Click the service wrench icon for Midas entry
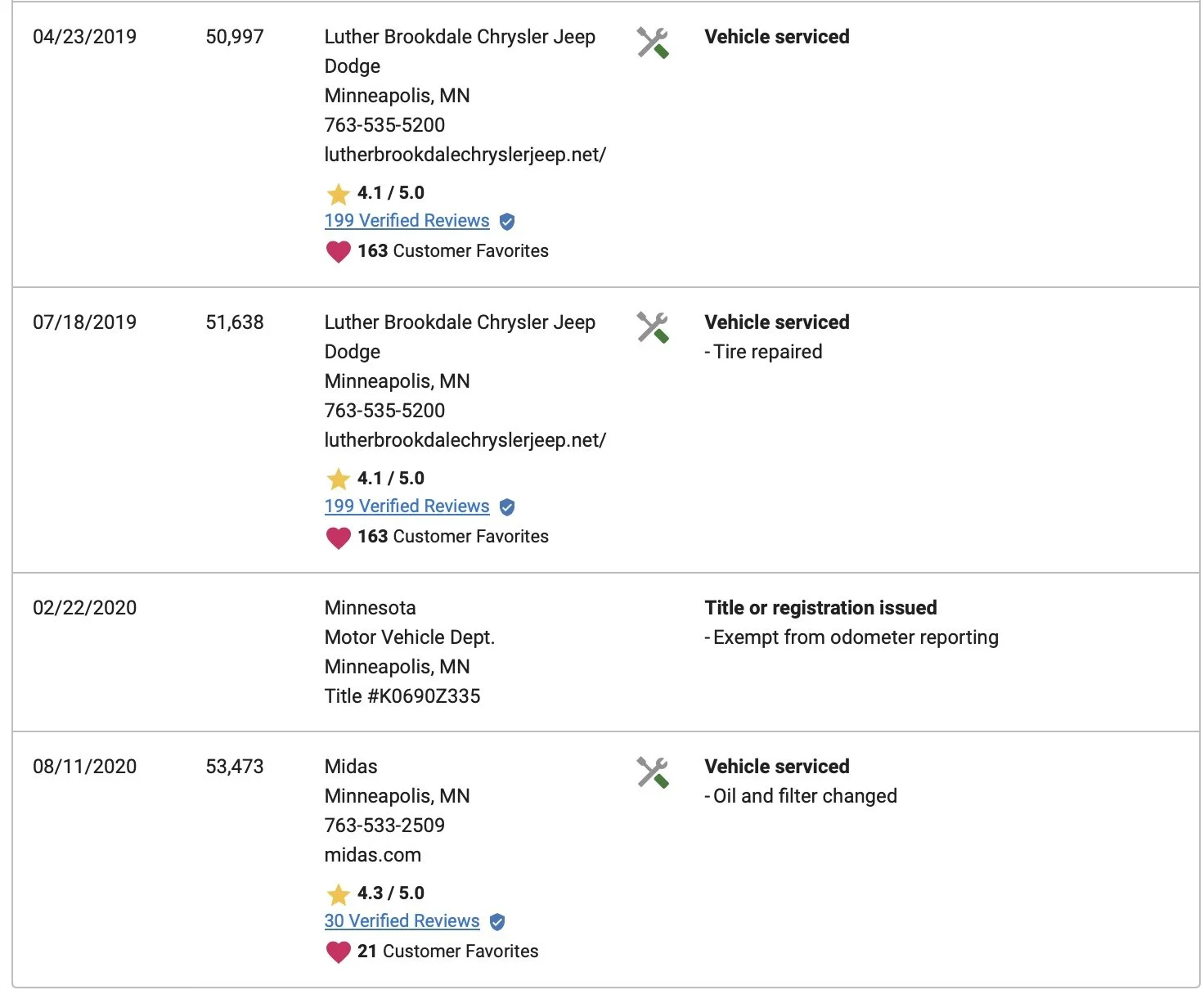 [x=653, y=772]
